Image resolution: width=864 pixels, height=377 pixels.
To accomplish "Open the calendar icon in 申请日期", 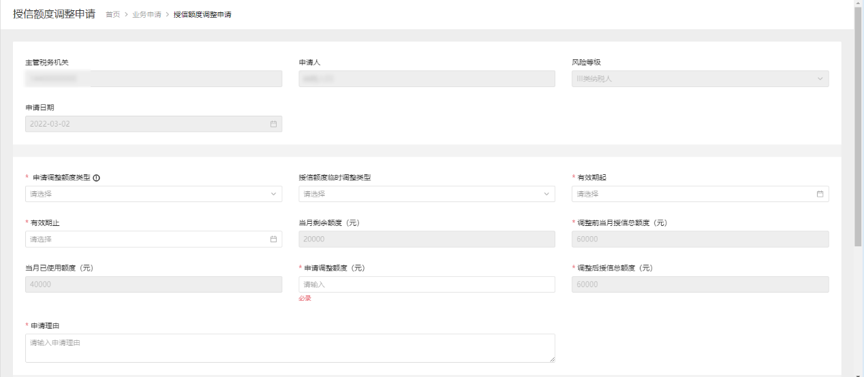I will pyautogui.click(x=273, y=124).
